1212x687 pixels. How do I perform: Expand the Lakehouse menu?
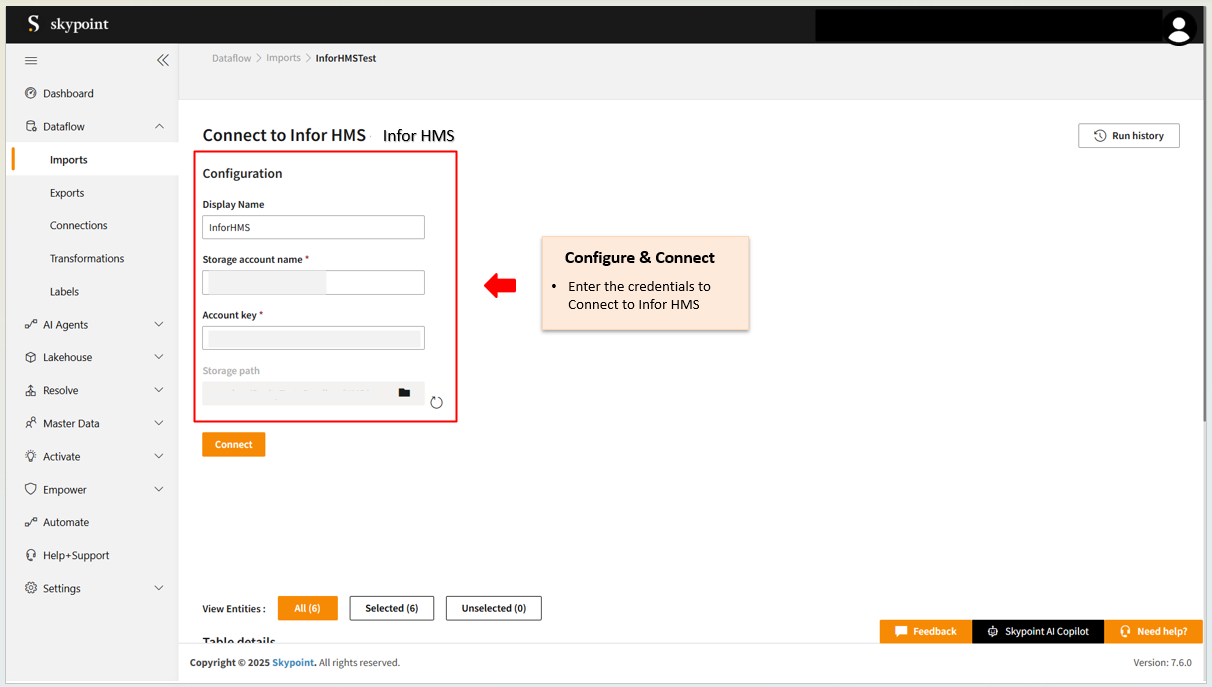159,358
